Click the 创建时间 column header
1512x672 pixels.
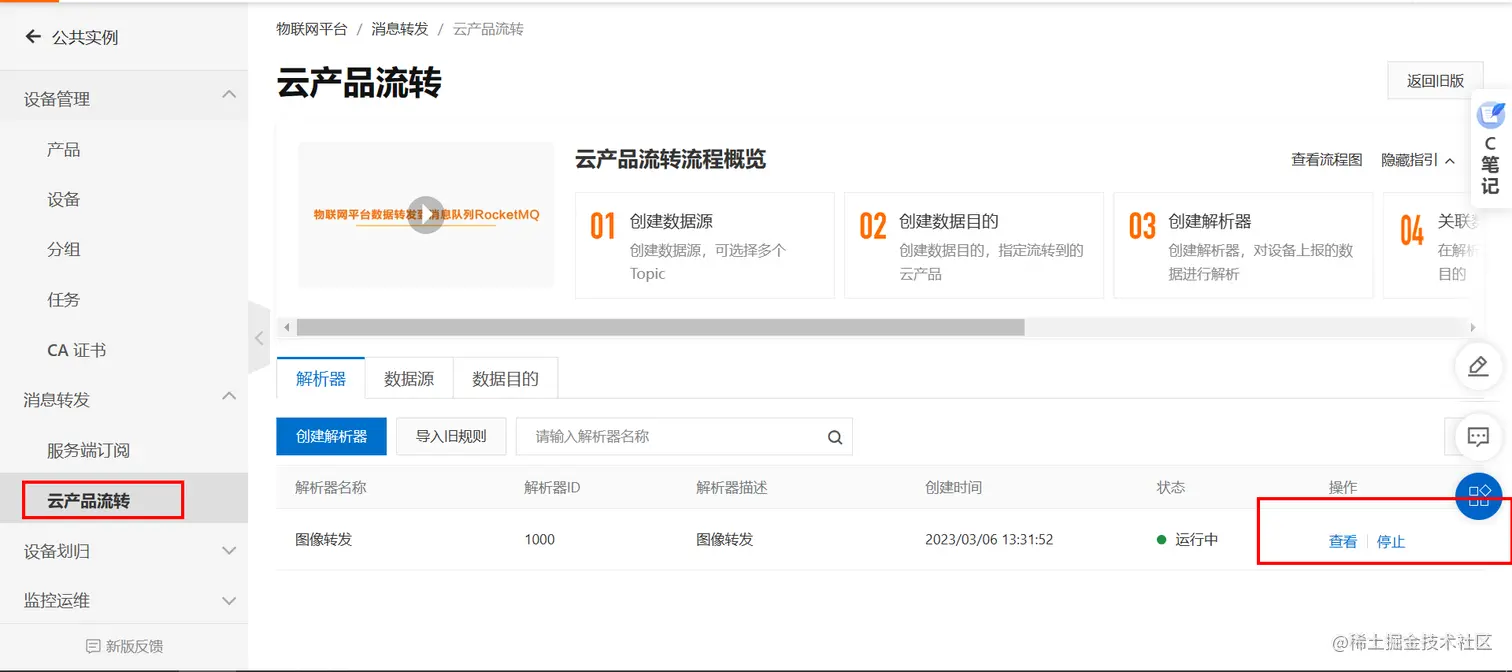pyautogui.click(x=953, y=487)
